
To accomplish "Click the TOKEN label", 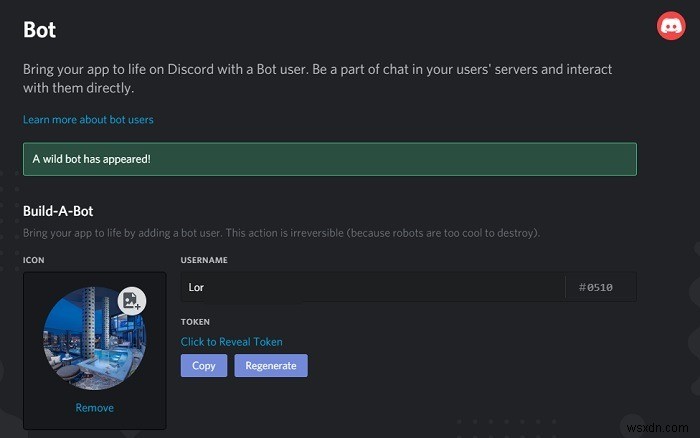I will (x=195, y=321).
